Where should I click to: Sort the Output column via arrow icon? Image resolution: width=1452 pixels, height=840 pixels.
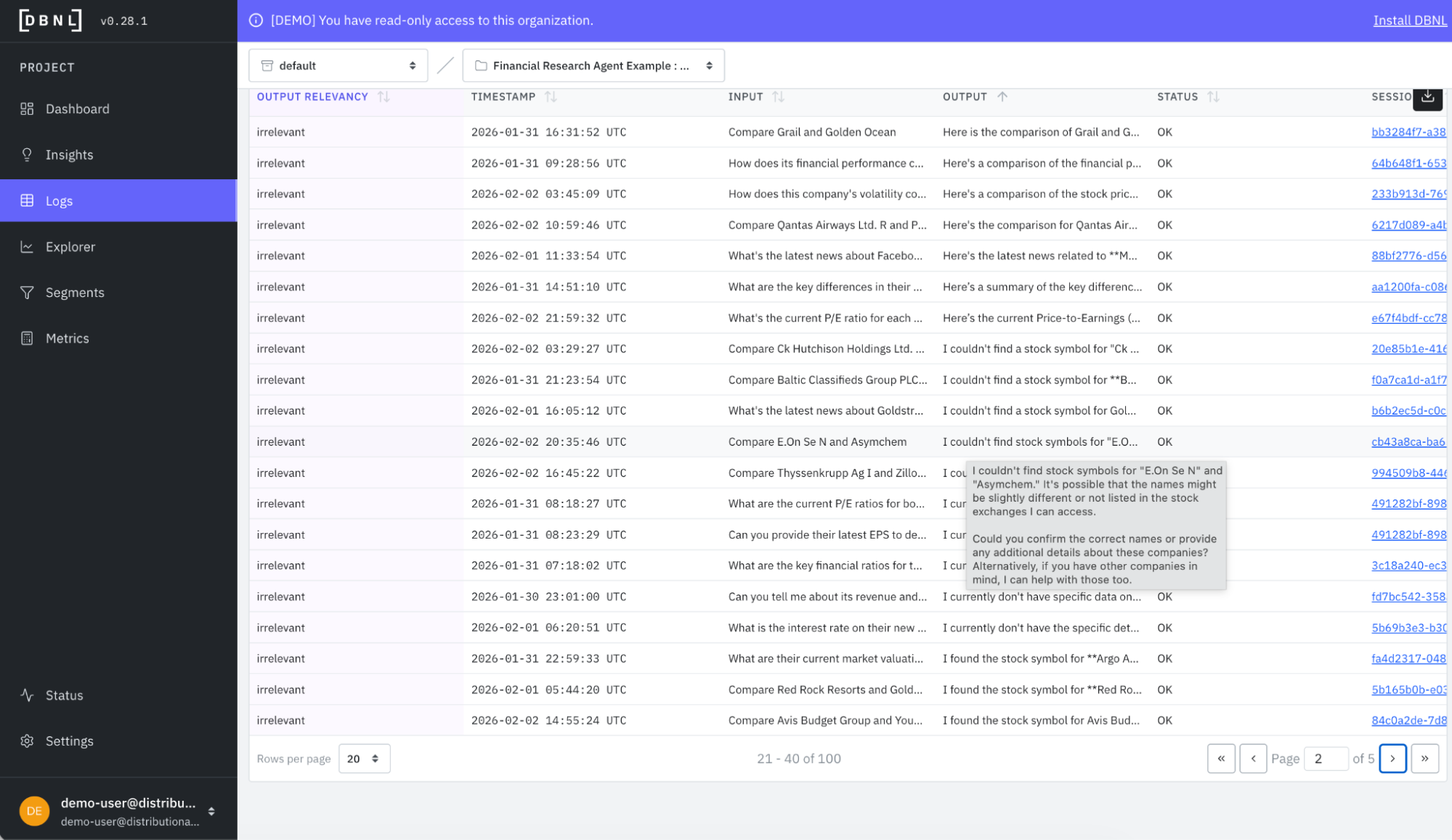[x=1002, y=97]
